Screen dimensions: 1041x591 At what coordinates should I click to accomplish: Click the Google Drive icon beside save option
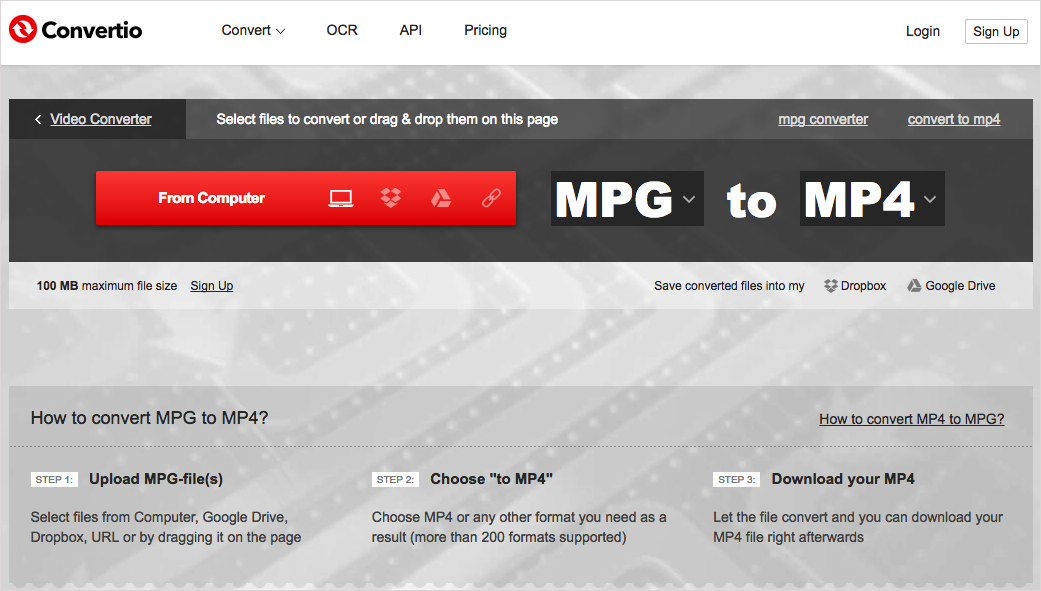pos(914,286)
